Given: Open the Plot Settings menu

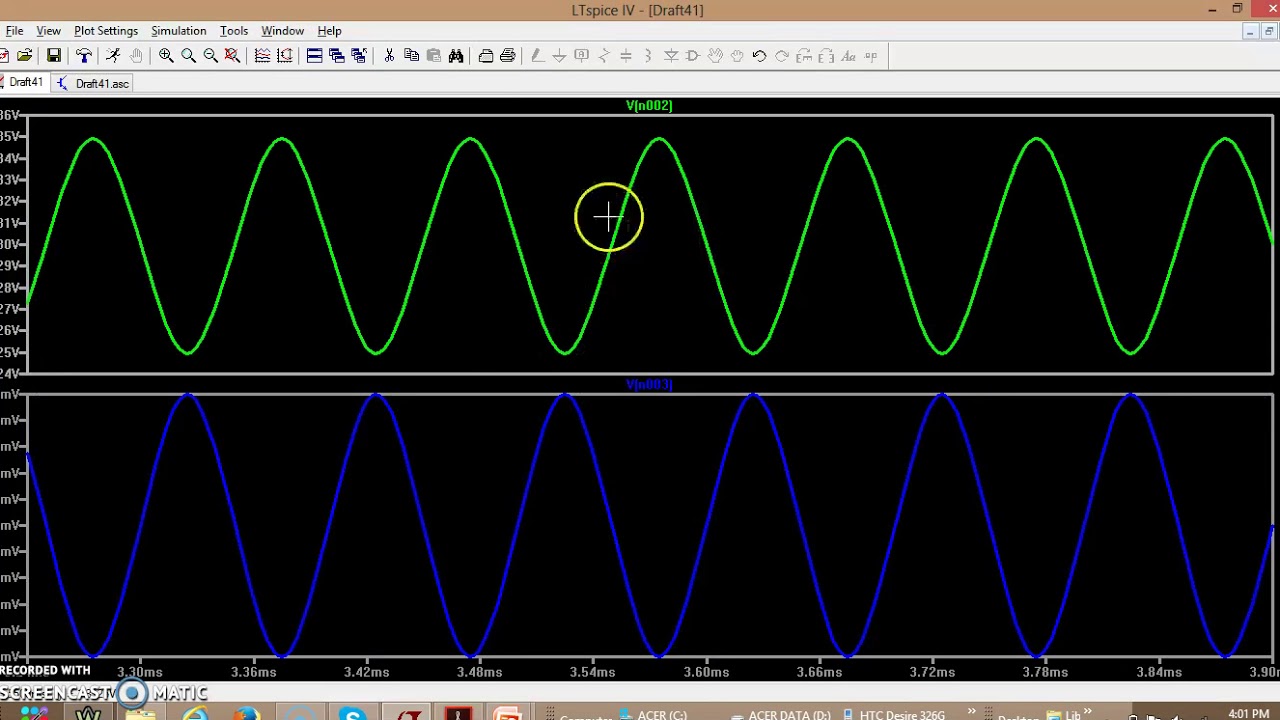Looking at the screenshot, I should [x=106, y=31].
